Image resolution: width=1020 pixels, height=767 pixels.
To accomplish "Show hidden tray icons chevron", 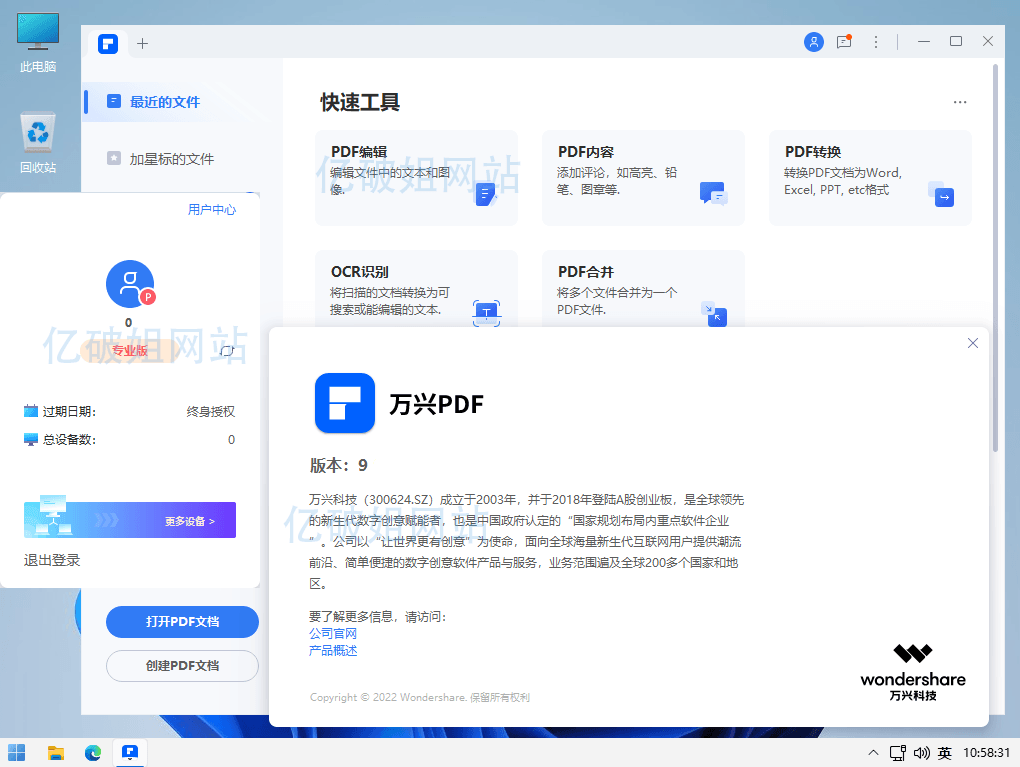I will click(873, 753).
